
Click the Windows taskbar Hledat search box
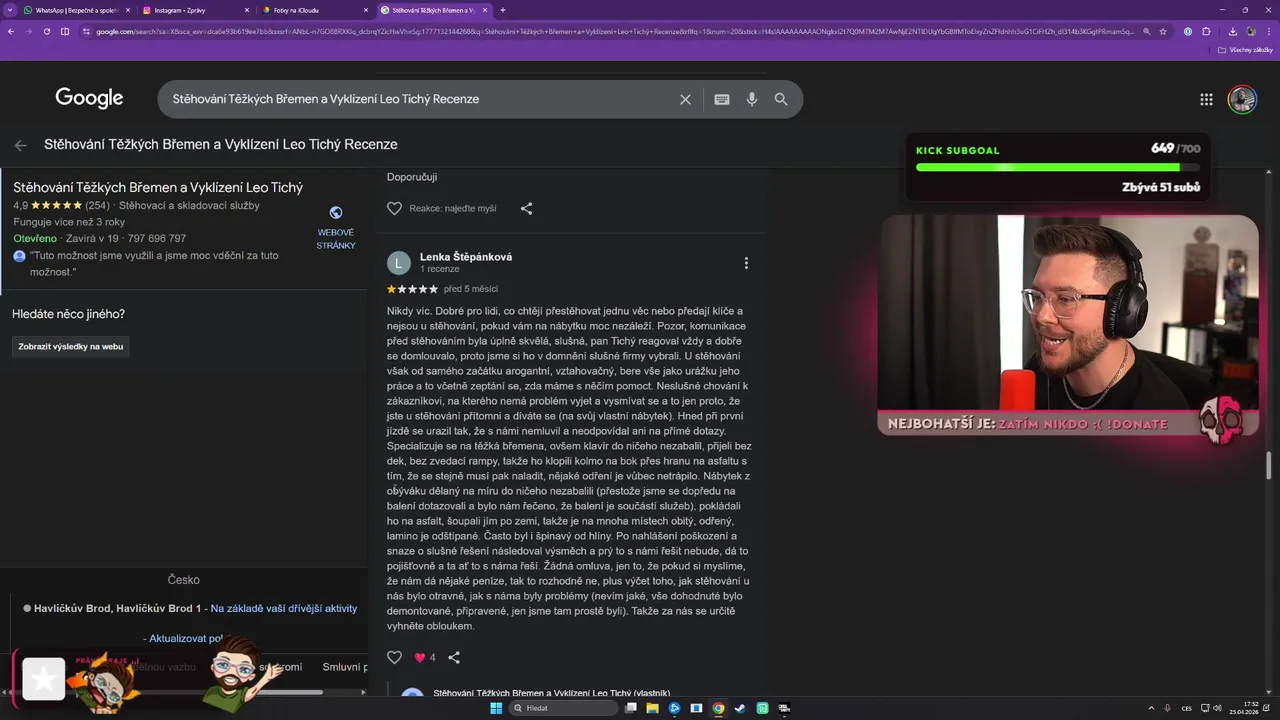[563, 708]
